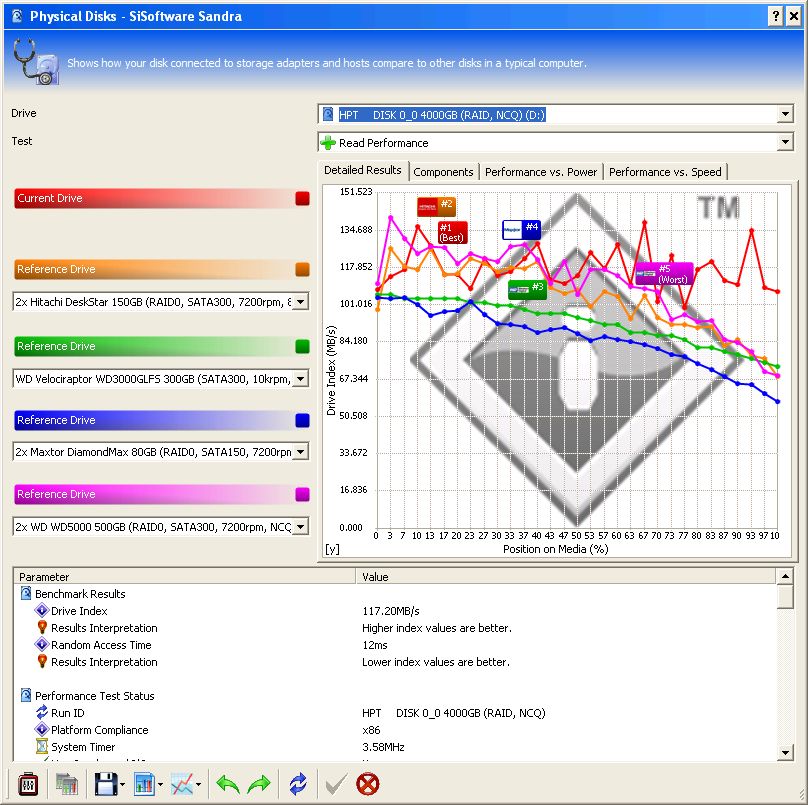Viewport: 808px width, 805px height.
Task: Select the 117.20MB/s Drive Index value
Action: [x=391, y=611]
